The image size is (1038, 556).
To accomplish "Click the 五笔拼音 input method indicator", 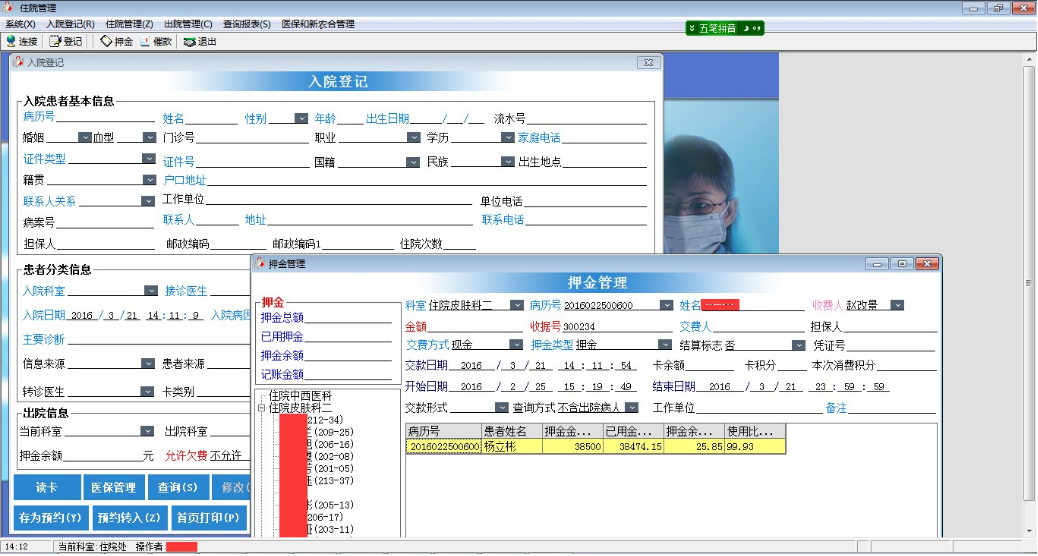I will (x=724, y=28).
